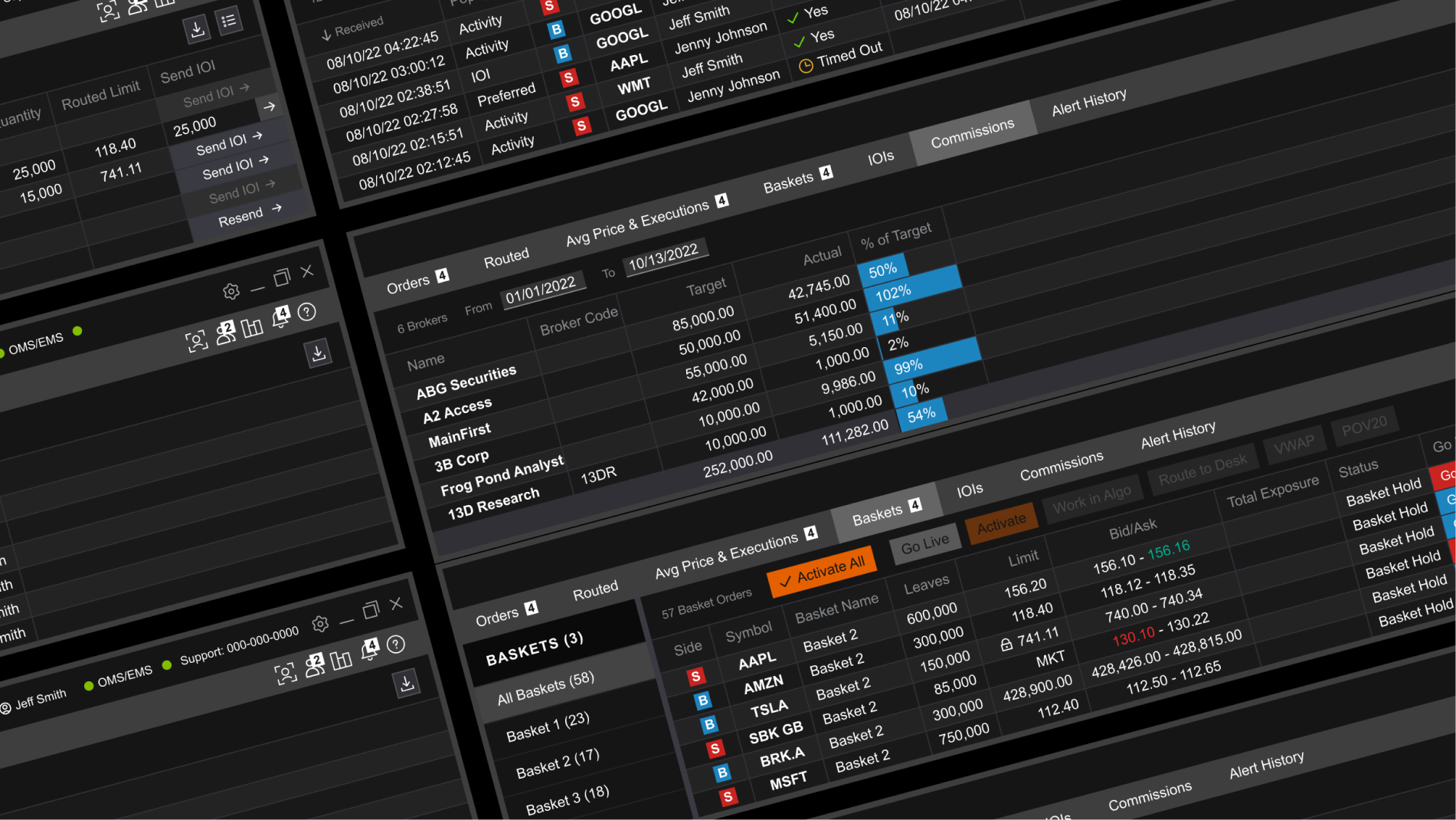
Task: Open the Routed tab above the brokers table
Action: point(506,258)
